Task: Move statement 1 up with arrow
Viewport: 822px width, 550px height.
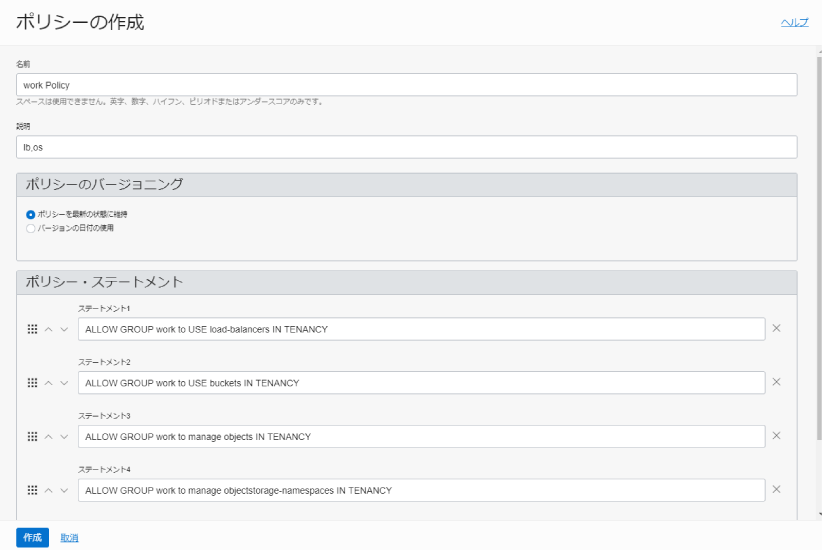Action: coord(49,329)
